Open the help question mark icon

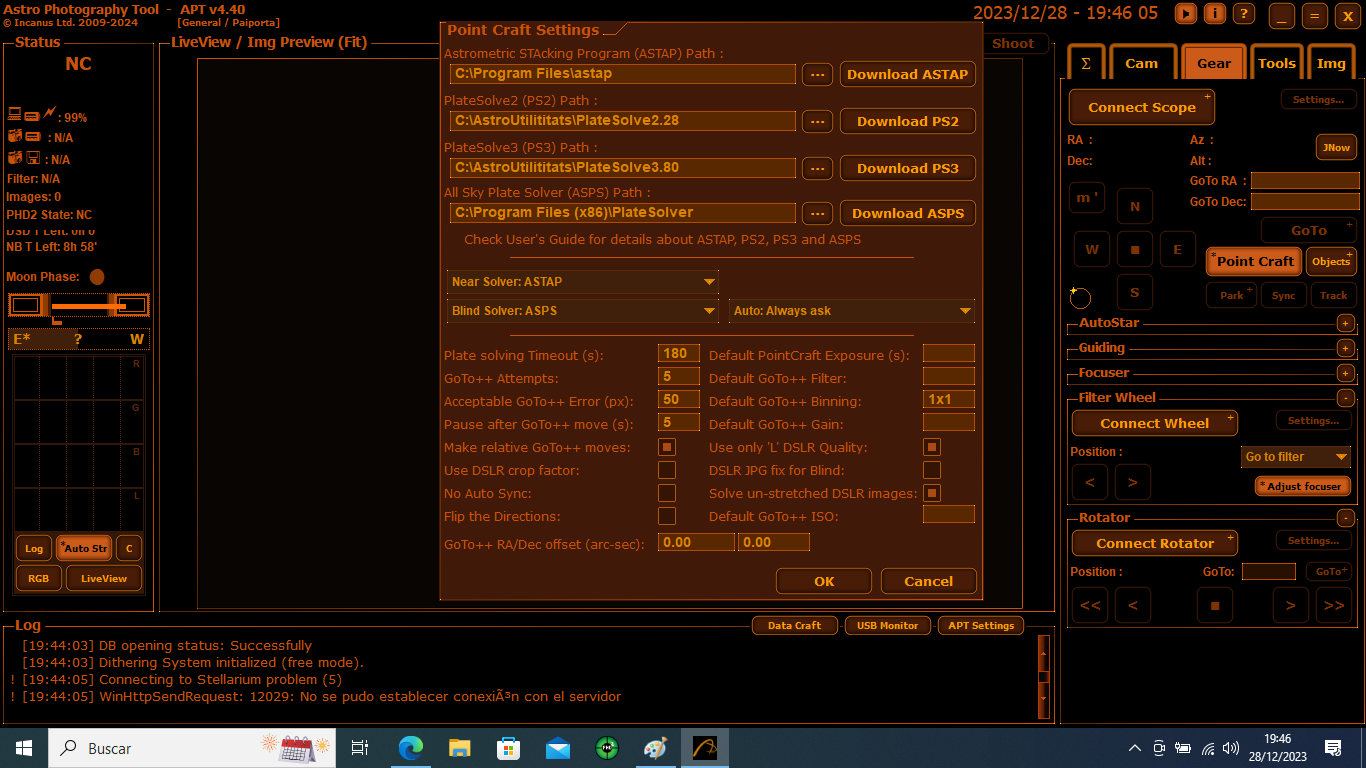click(1244, 13)
